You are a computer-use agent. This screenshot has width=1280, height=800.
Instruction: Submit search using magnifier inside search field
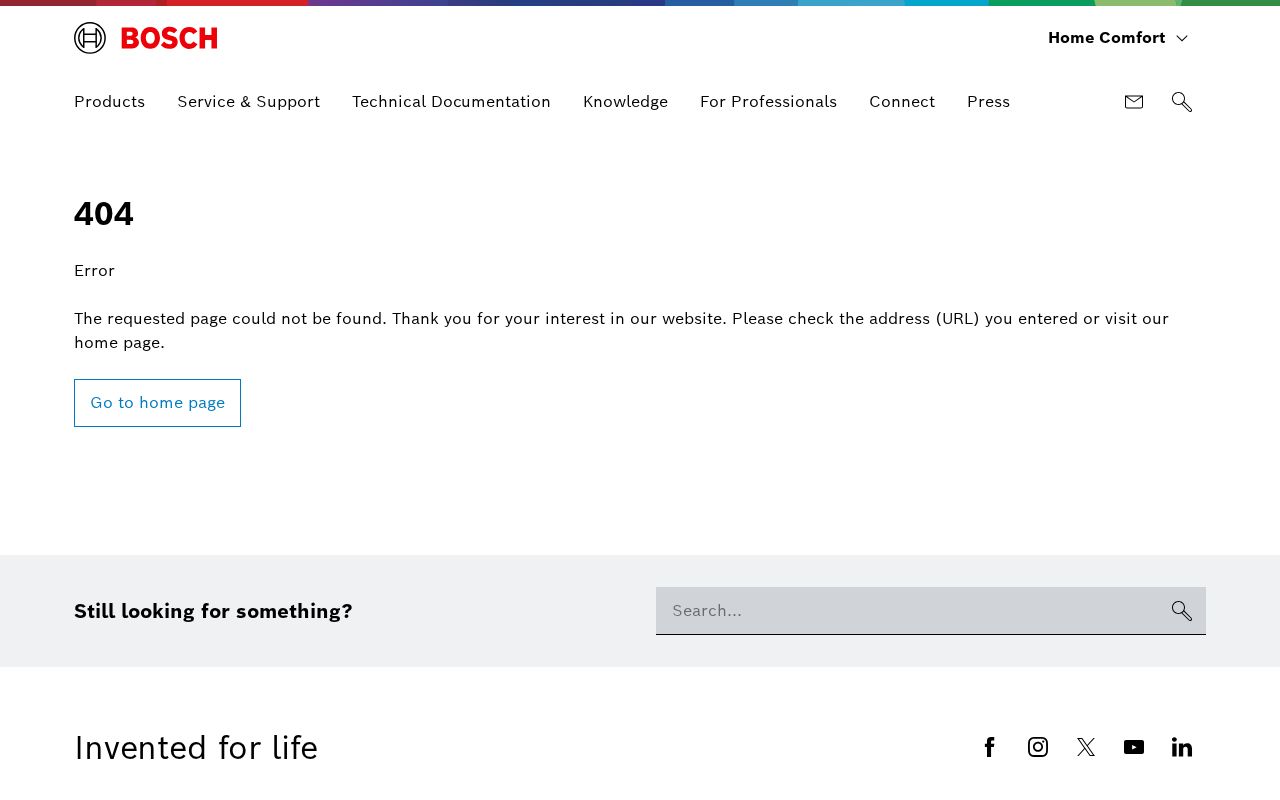pyautogui.click(x=1182, y=611)
